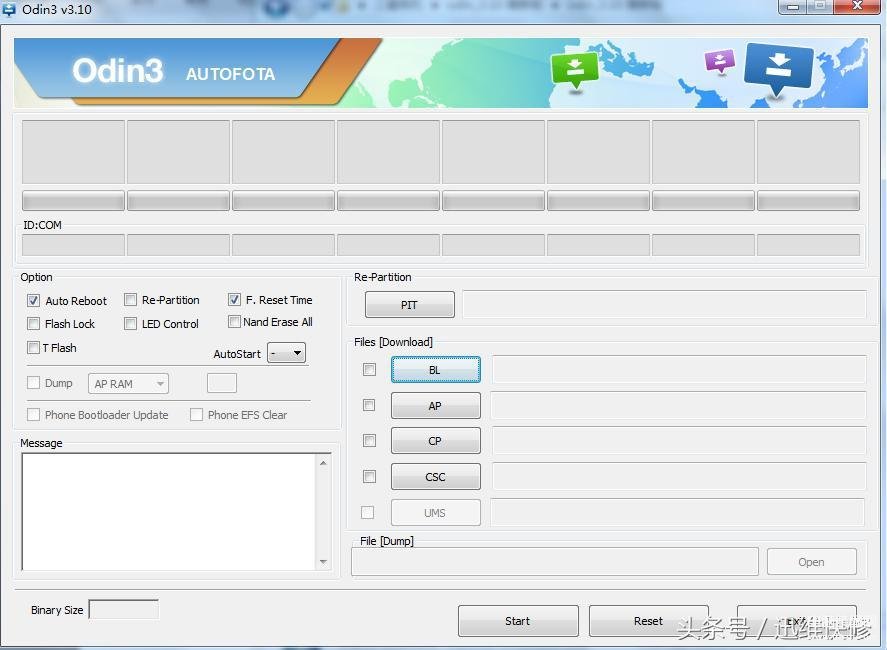
Task: Open the AP RAM dump dropdown
Action: [x=128, y=384]
